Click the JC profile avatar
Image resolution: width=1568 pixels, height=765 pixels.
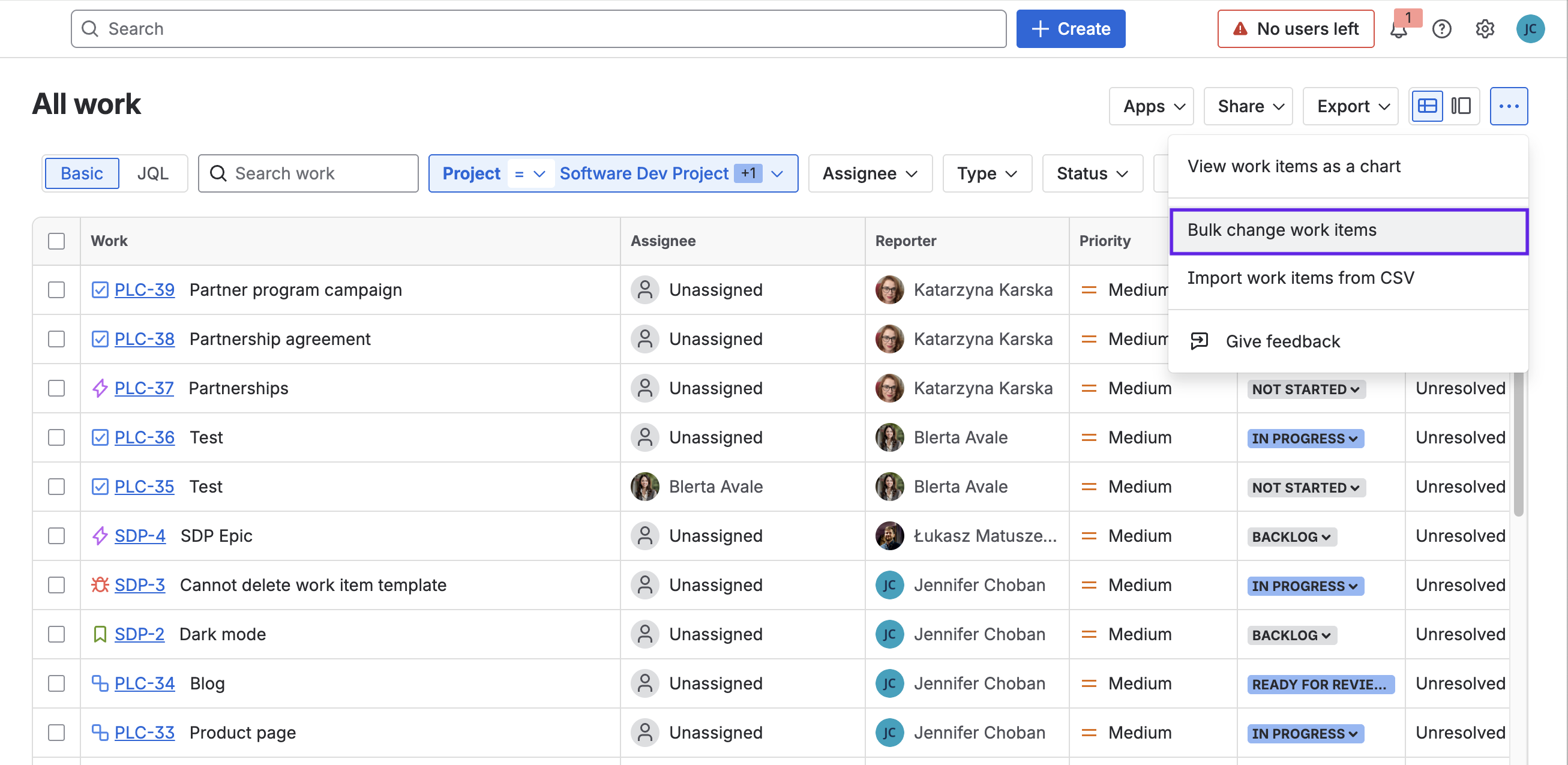point(1530,29)
